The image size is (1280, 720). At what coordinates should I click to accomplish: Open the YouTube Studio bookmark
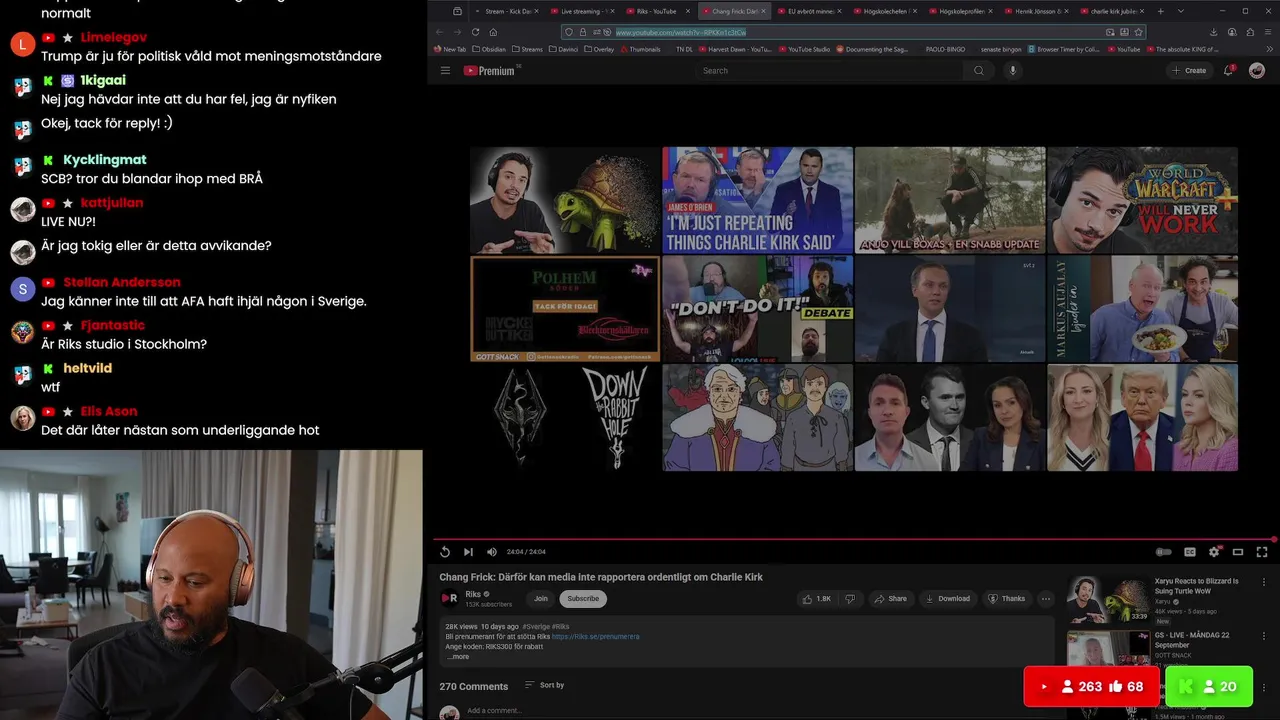coord(804,49)
